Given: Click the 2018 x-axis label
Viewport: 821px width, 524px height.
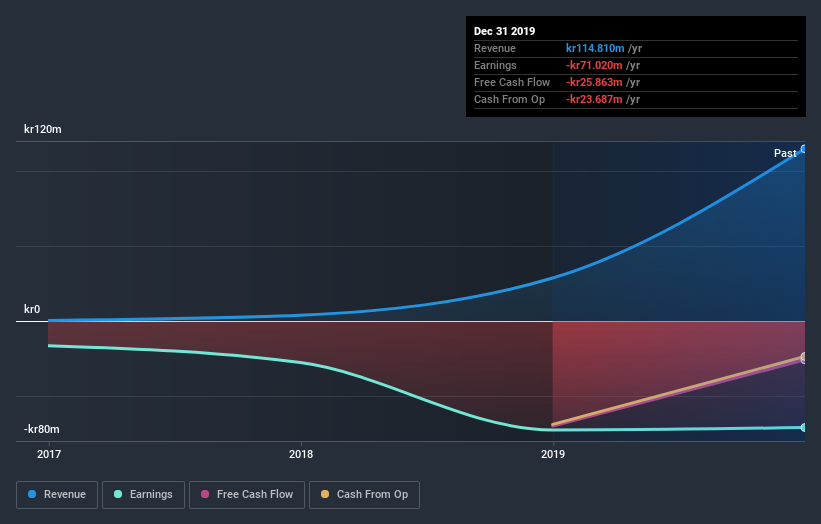Looking at the screenshot, I should coord(301,454).
